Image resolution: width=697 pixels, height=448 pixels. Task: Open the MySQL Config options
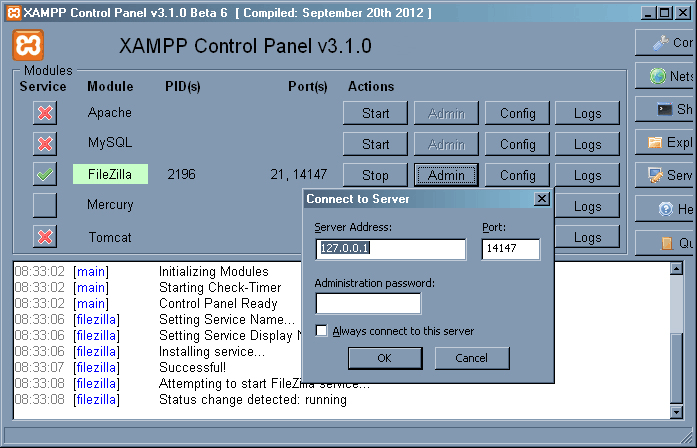[518, 144]
